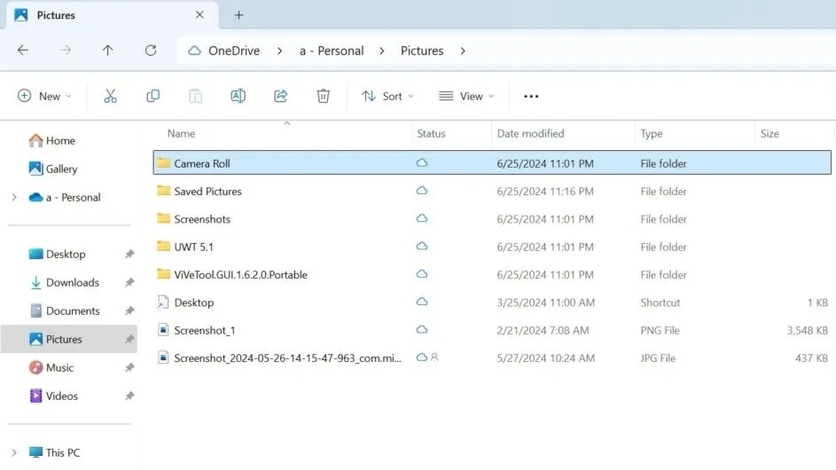Click OneDrive in the address breadcrumb
This screenshot has width=836, height=470.
[234, 51]
